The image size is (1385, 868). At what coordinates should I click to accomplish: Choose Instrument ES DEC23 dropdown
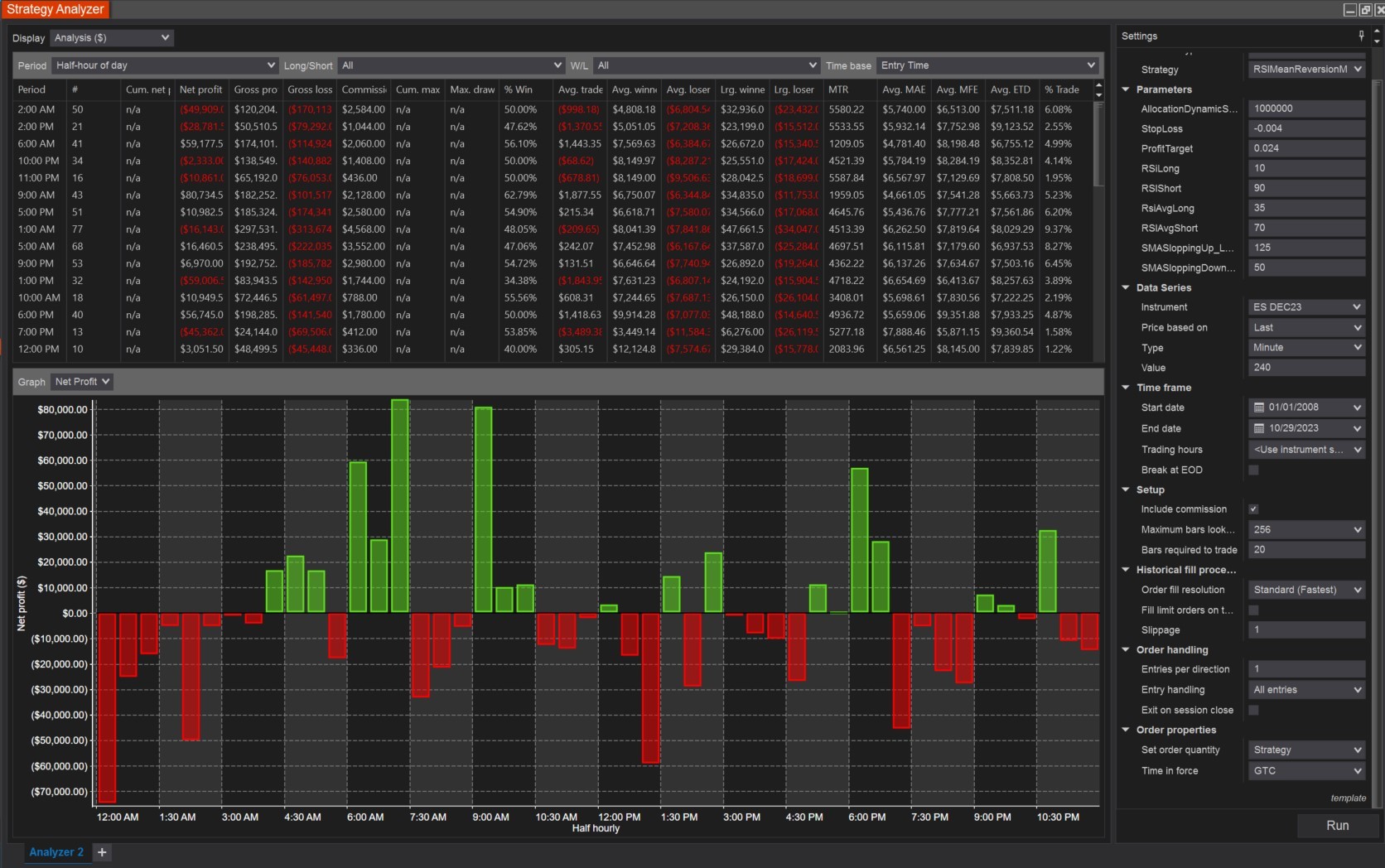(x=1306, y=307)
